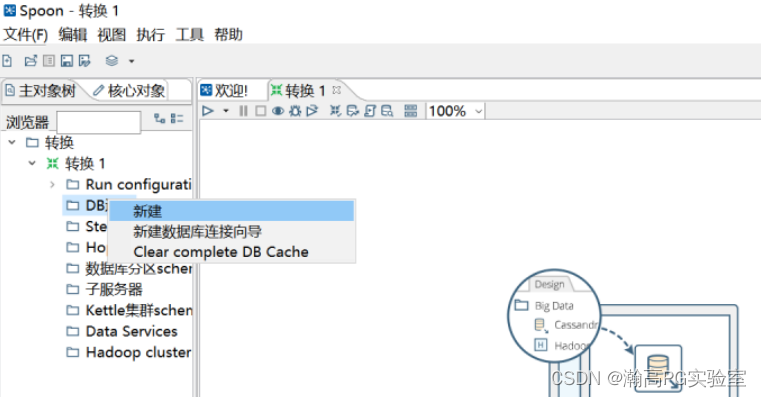The image size is (761, 397).
Task: Click the Explore repository toolbar icon
Action: (x=49, y=61)
